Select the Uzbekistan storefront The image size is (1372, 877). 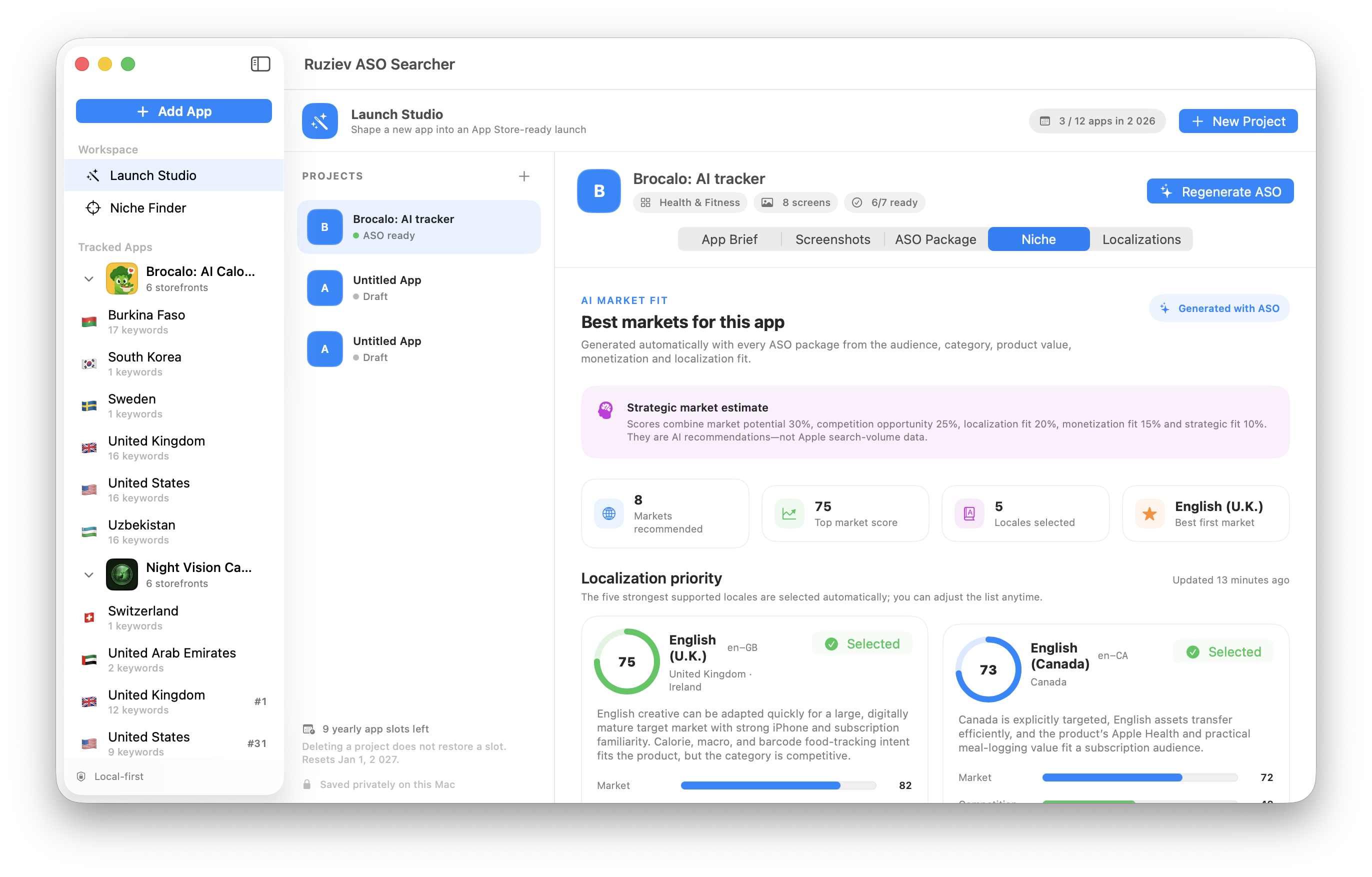pyautogui.click(x=174, y=531)
